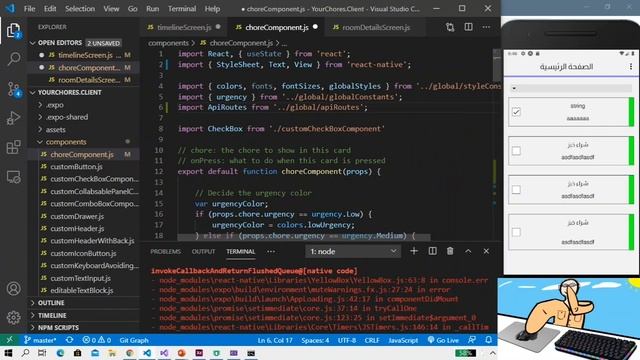Maximize the panel with up chevron
Viewport: 640px width, 360px height.
point(468,251)
